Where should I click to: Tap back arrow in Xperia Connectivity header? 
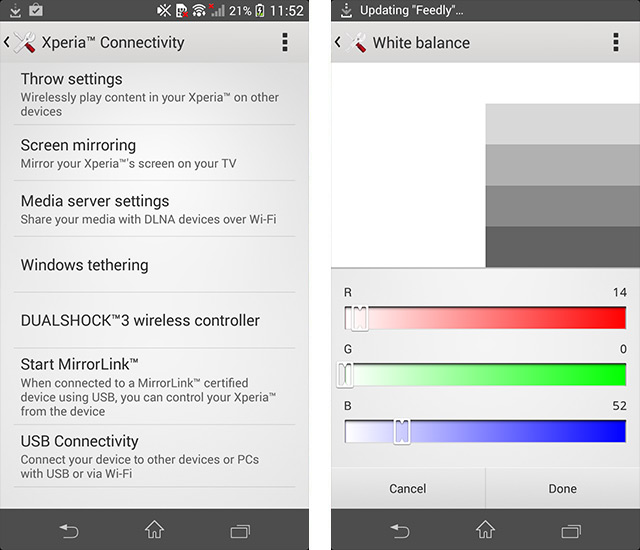7,42
